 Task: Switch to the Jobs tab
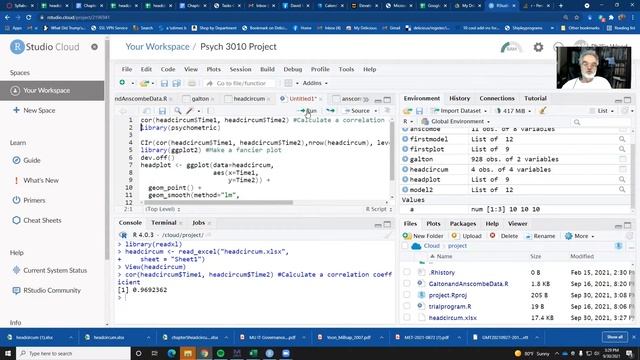pyautogui.click(x=198, y=223)
